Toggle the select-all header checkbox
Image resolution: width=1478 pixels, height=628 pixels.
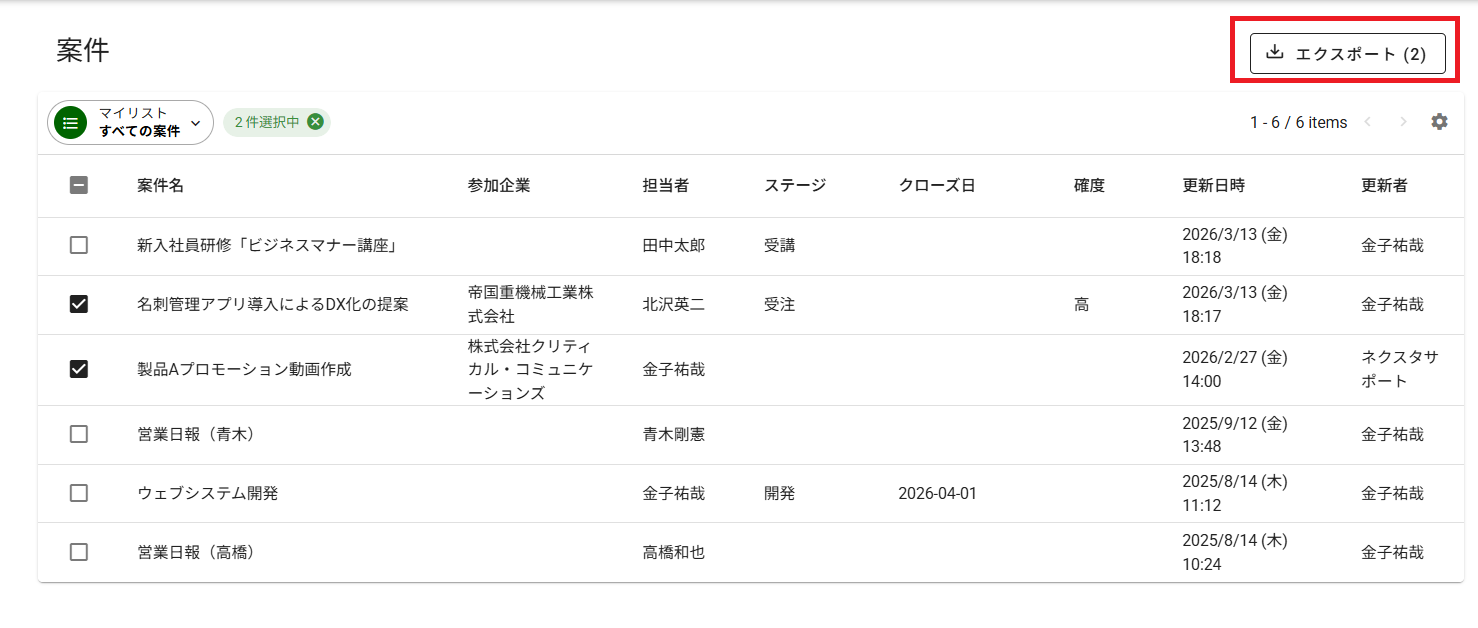click(x=79, y=185)
